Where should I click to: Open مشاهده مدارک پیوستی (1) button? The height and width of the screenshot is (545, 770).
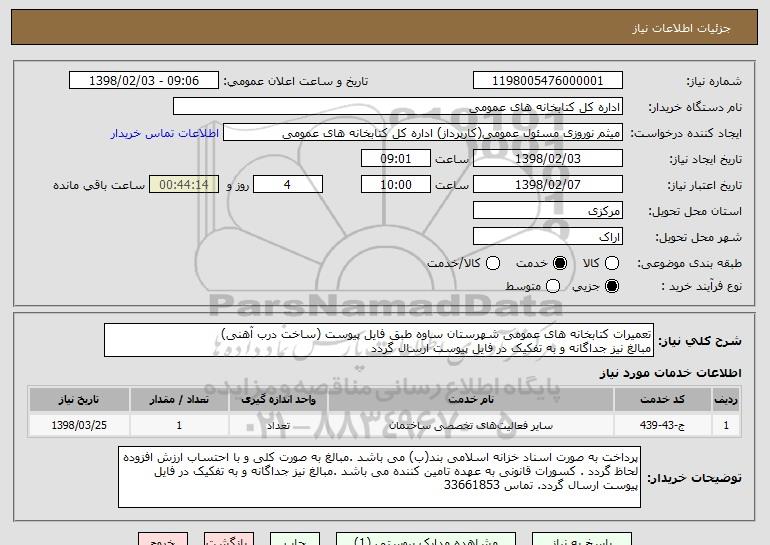pyautogui.click(x=426, y=539)
